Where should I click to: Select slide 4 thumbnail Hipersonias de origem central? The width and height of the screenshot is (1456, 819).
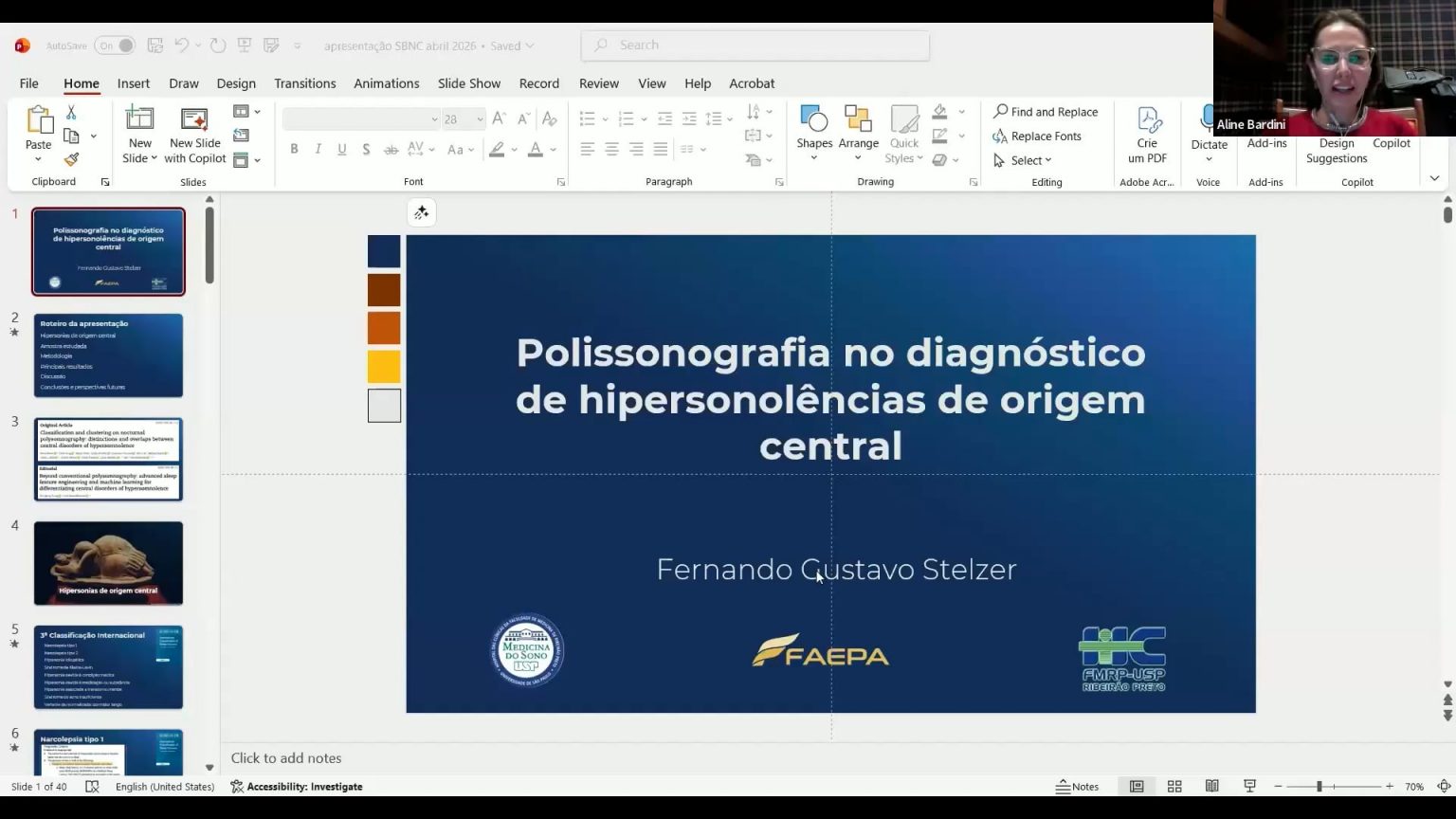108,563
